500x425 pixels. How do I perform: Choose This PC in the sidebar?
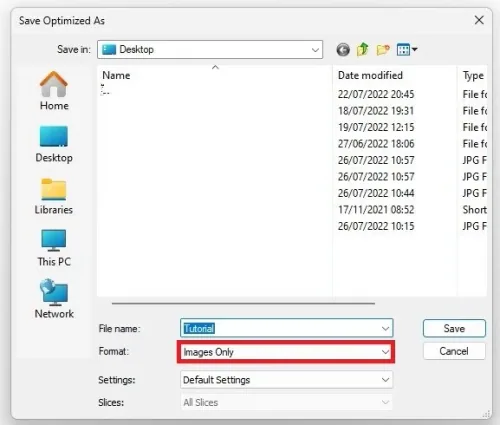(54, 248)
